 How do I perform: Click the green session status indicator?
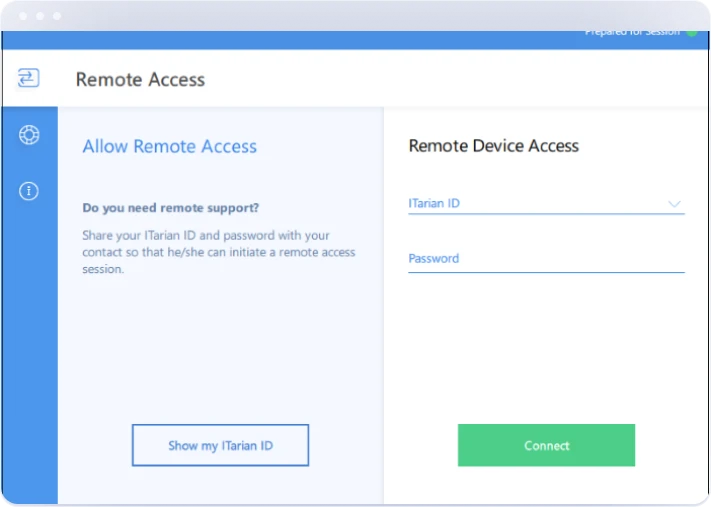point(692,32)
